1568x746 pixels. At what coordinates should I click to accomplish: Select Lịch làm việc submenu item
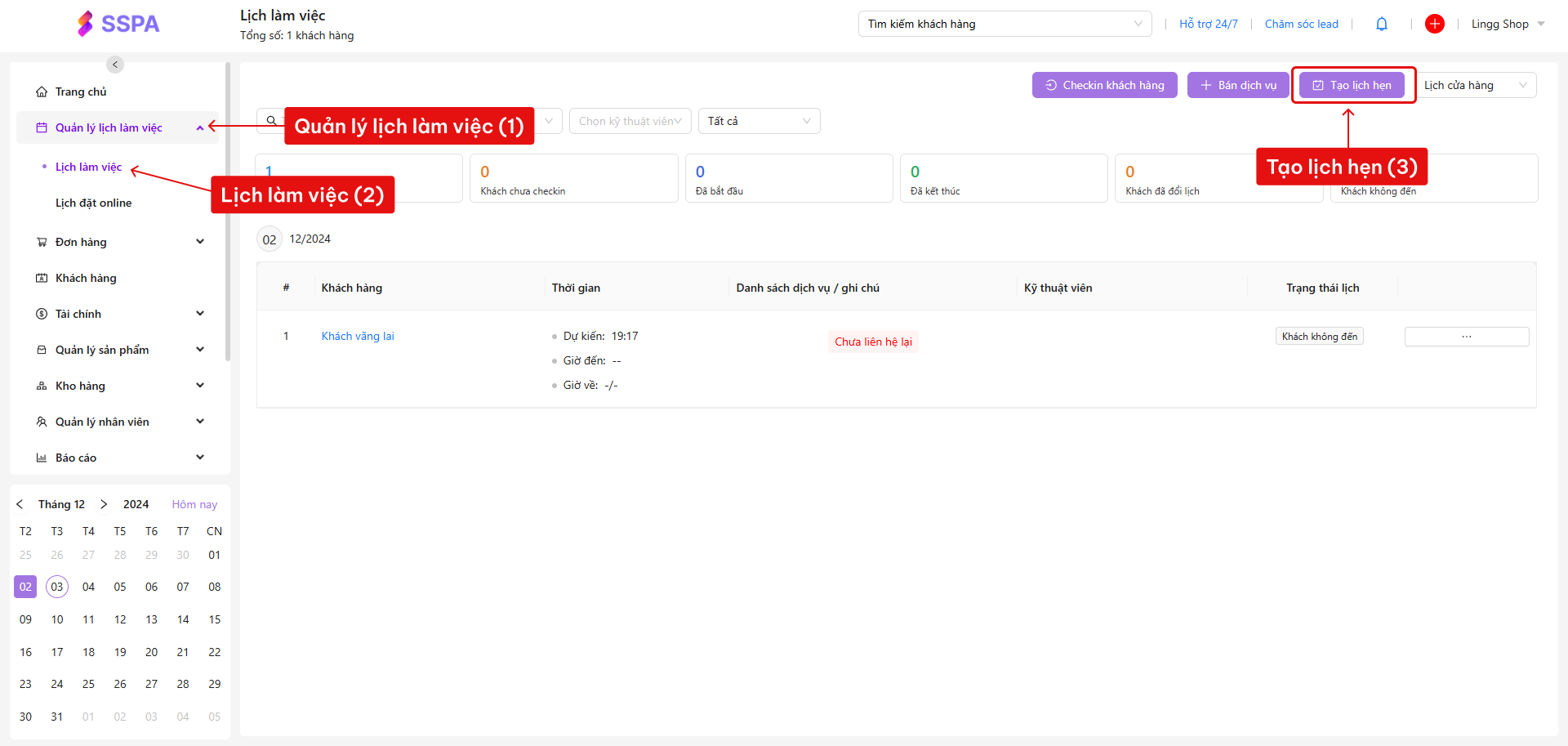click(x=88, y=167)
